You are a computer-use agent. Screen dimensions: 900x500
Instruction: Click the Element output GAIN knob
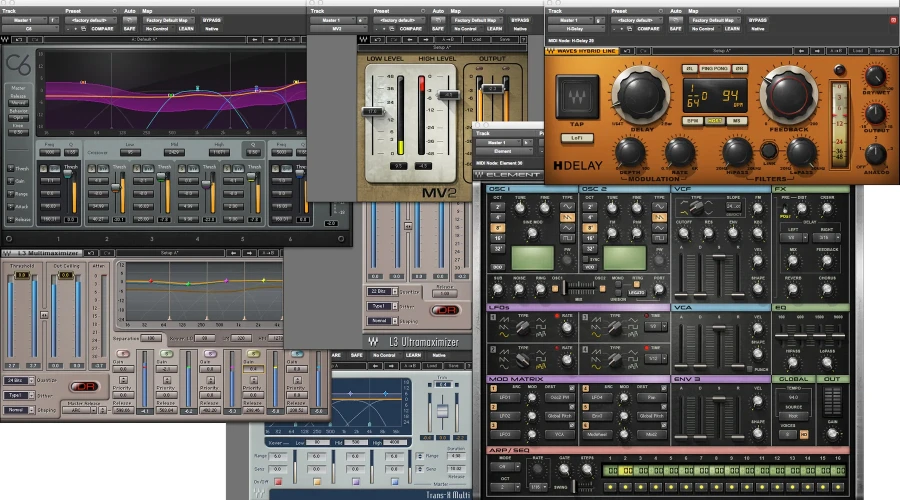(x=832, y=435)
